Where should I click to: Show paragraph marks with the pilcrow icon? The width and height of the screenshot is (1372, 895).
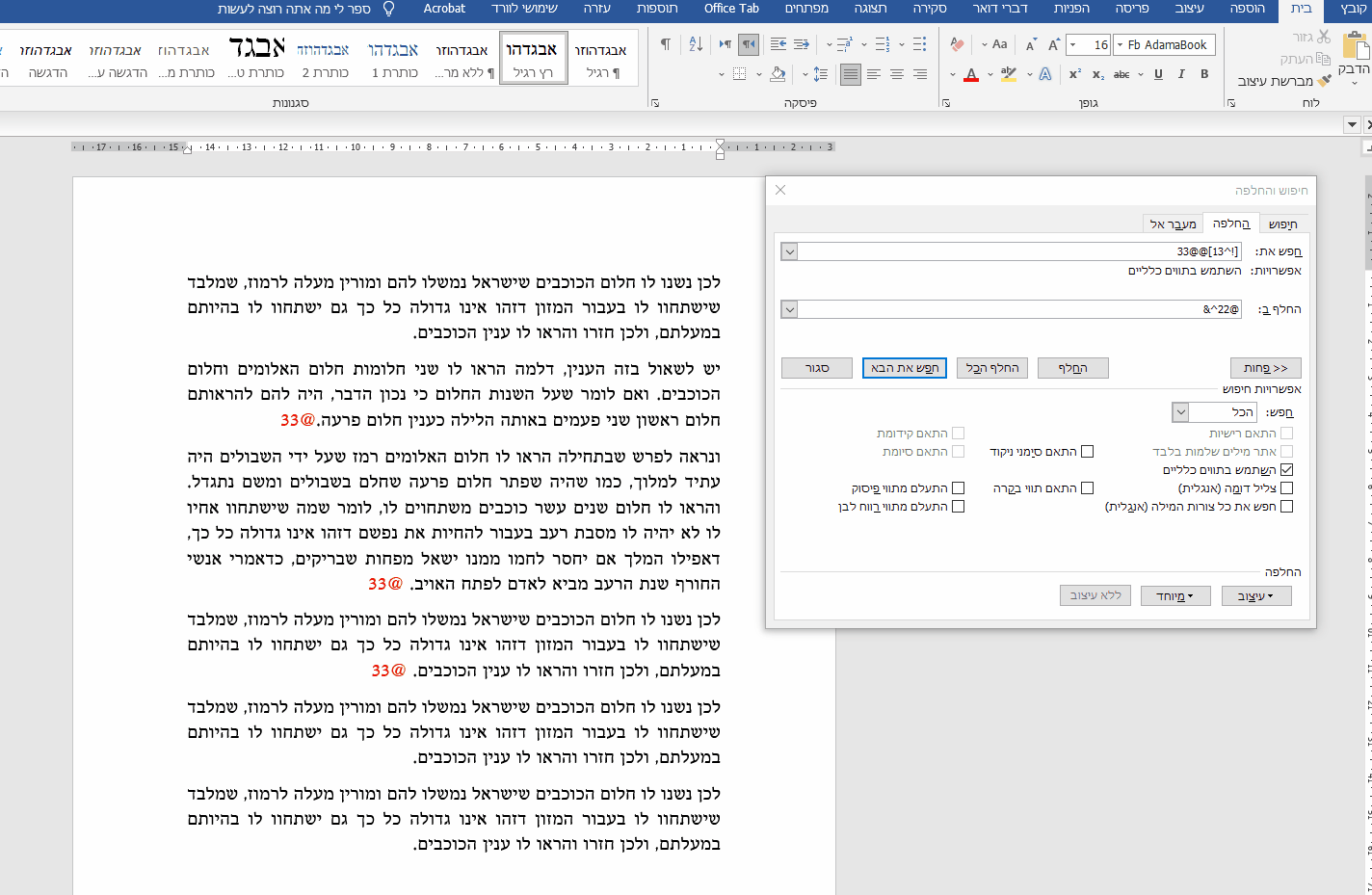pyautogui.click(x=665, y=44)
